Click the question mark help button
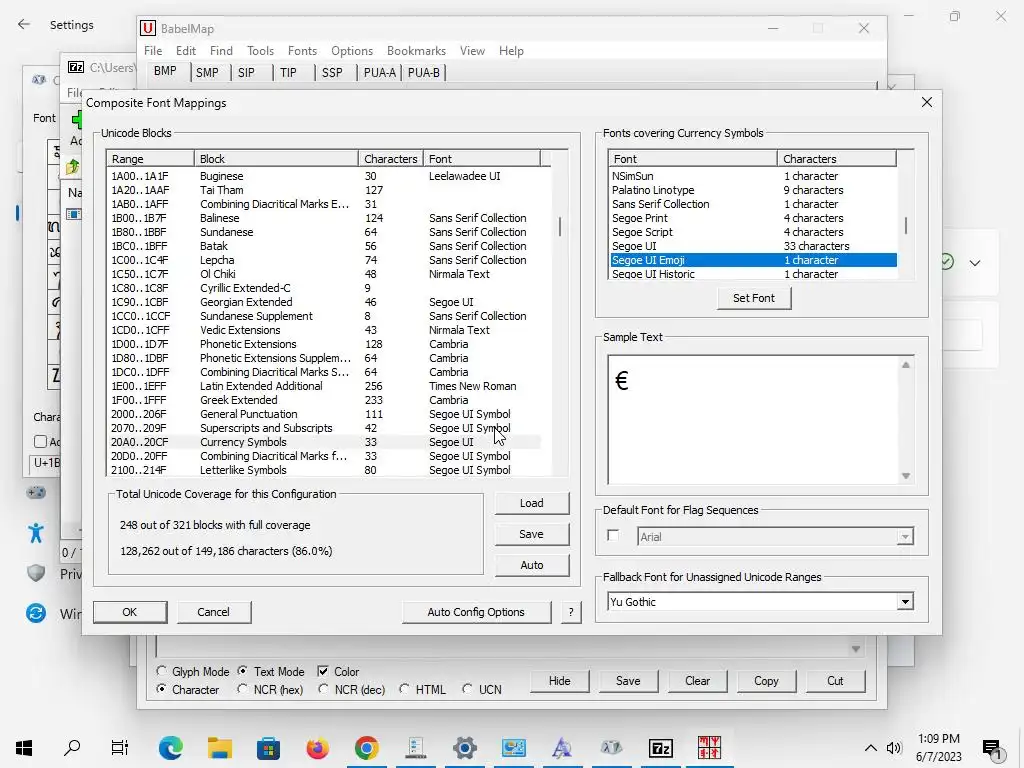1024x768 pixels. click(571, 612)
